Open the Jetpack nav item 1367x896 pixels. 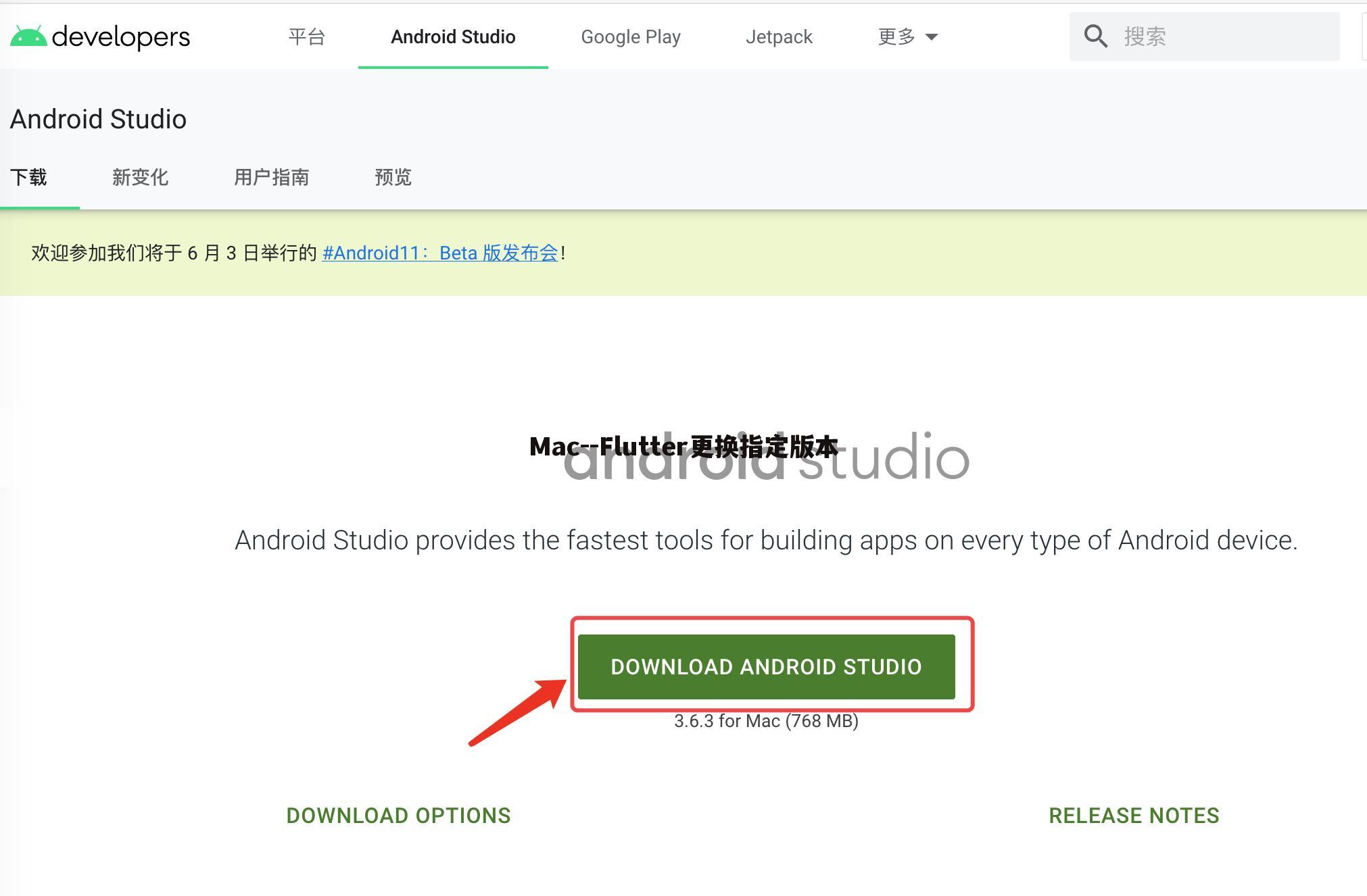pyautogui.click(x=779, y=36)
